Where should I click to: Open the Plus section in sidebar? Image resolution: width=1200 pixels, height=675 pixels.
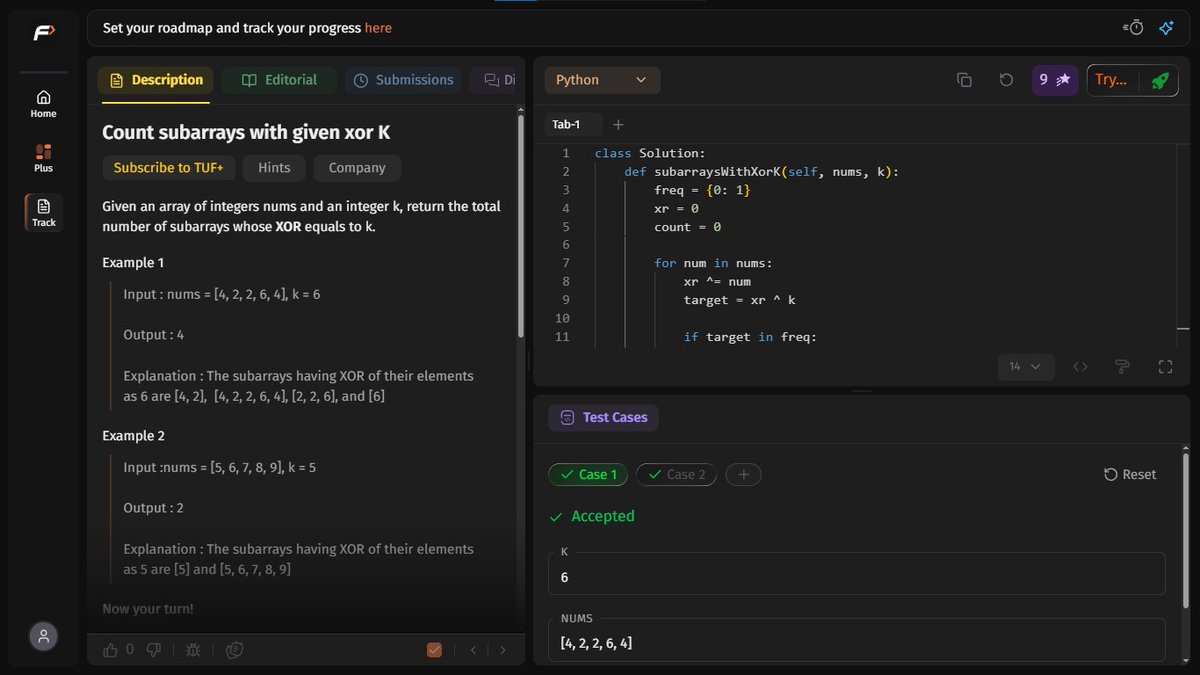(43, 158)
